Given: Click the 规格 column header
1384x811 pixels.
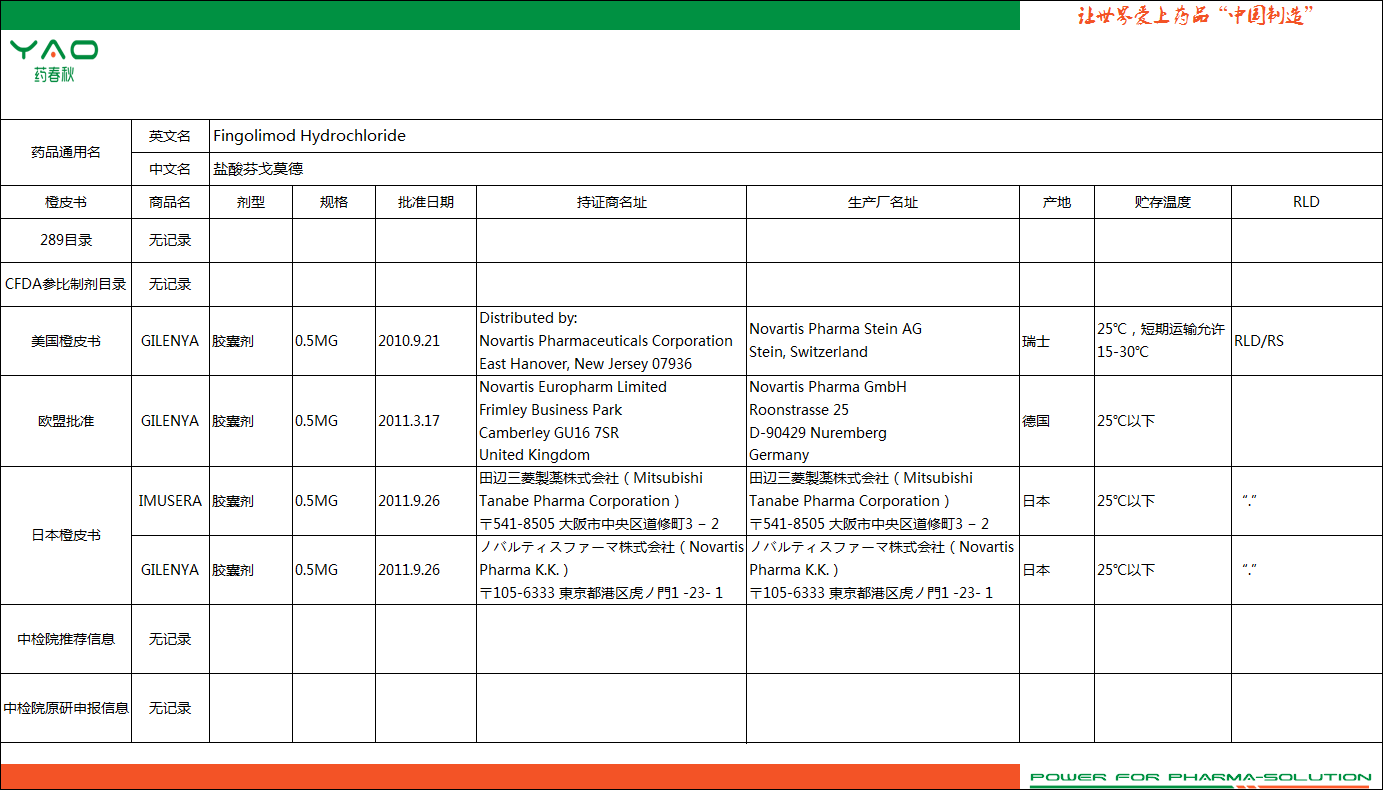Looking at the screenshot, I should [334, 202].
